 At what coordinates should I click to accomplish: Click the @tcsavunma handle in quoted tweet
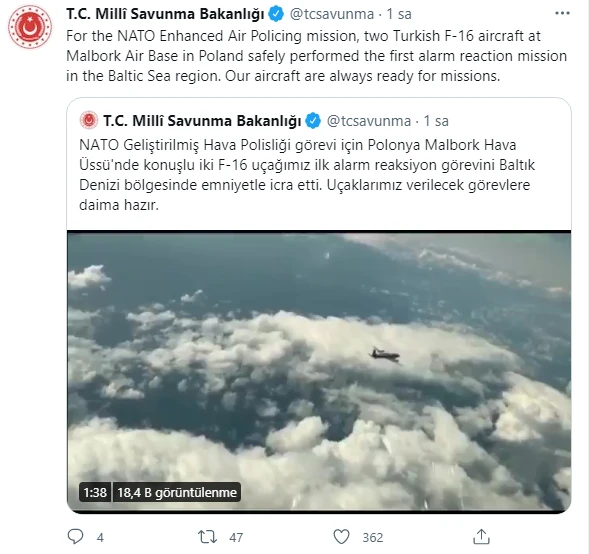coord(369,121)
